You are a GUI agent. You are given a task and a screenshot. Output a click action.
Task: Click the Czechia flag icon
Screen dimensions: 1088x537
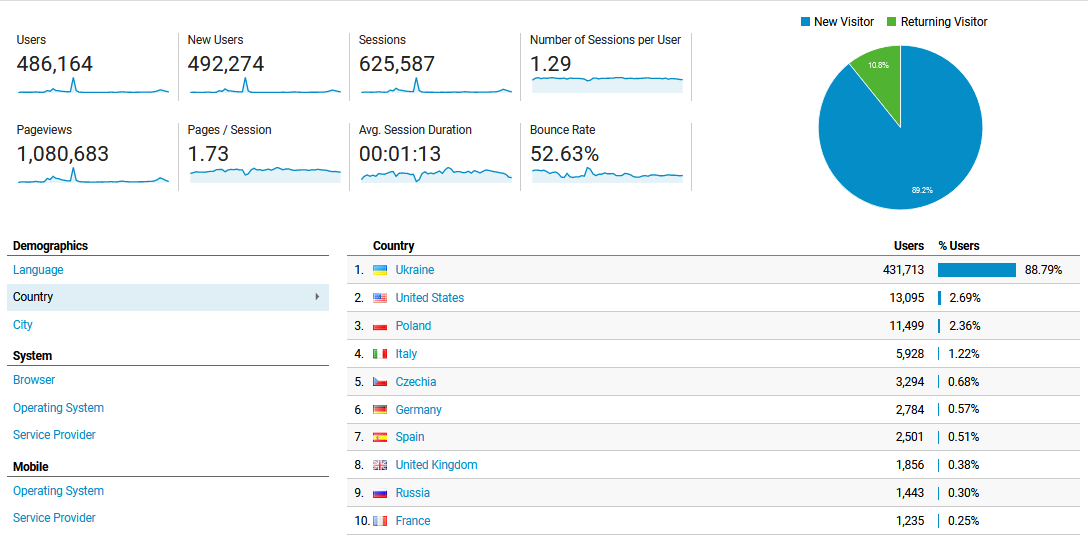tap(380, 382)
